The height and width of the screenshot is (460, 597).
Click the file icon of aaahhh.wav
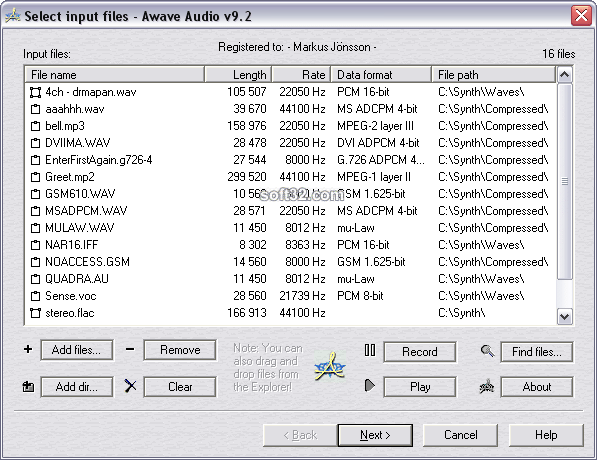click(35, 109)
